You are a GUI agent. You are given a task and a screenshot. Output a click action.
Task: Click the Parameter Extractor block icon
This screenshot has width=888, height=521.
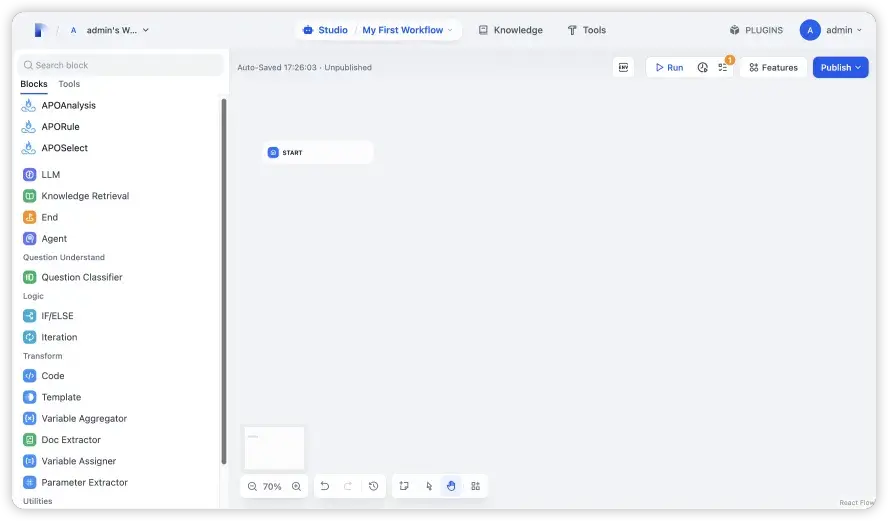pyautogui.click(x=29, y=482)
